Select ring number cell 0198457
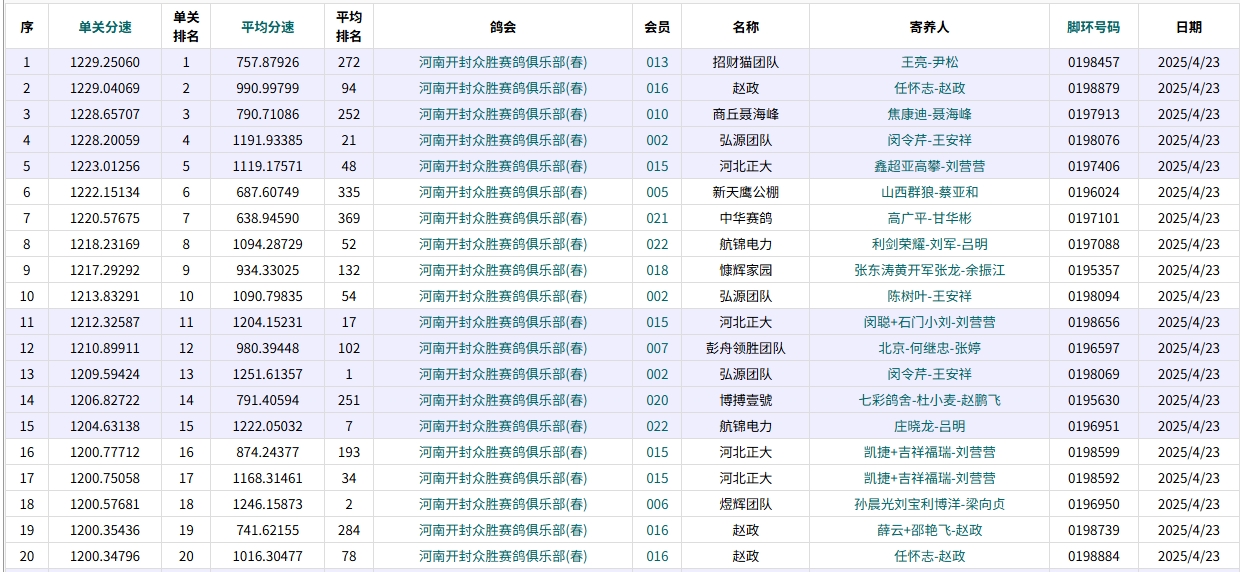1240x572 pixels. tap(1093, 62)
